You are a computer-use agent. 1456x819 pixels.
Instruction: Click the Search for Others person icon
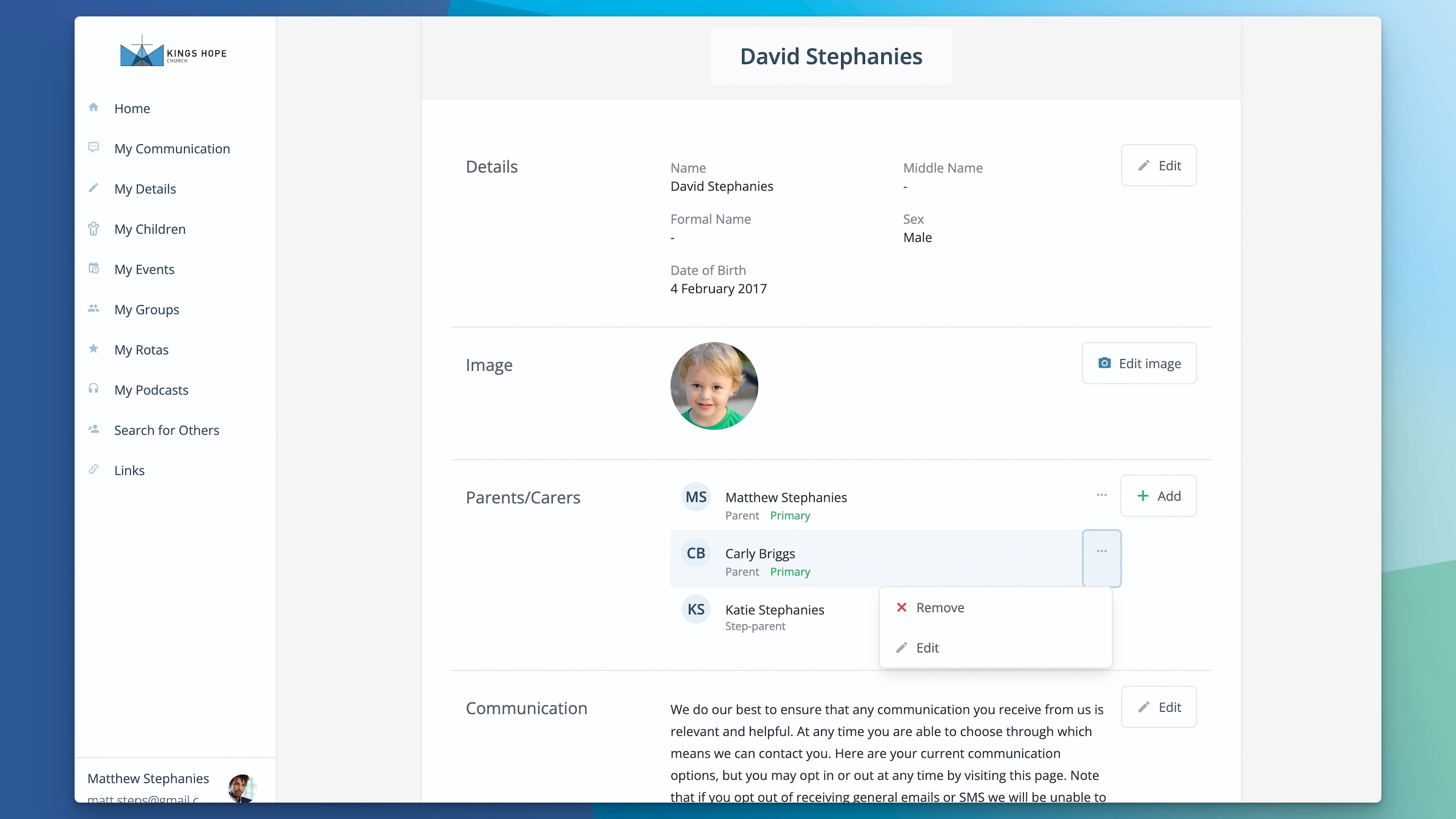(x=94, y=429)
